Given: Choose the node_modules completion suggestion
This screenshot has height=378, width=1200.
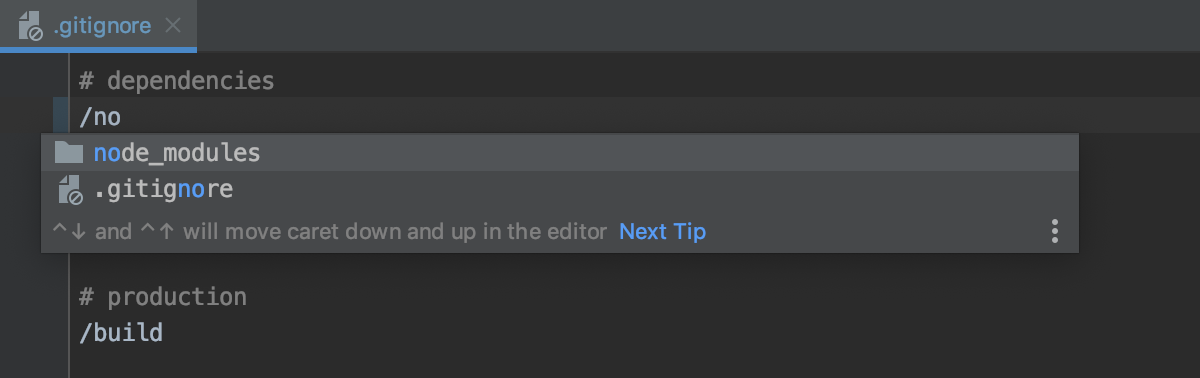Looking at the screenshot, I should click(560, 153).
